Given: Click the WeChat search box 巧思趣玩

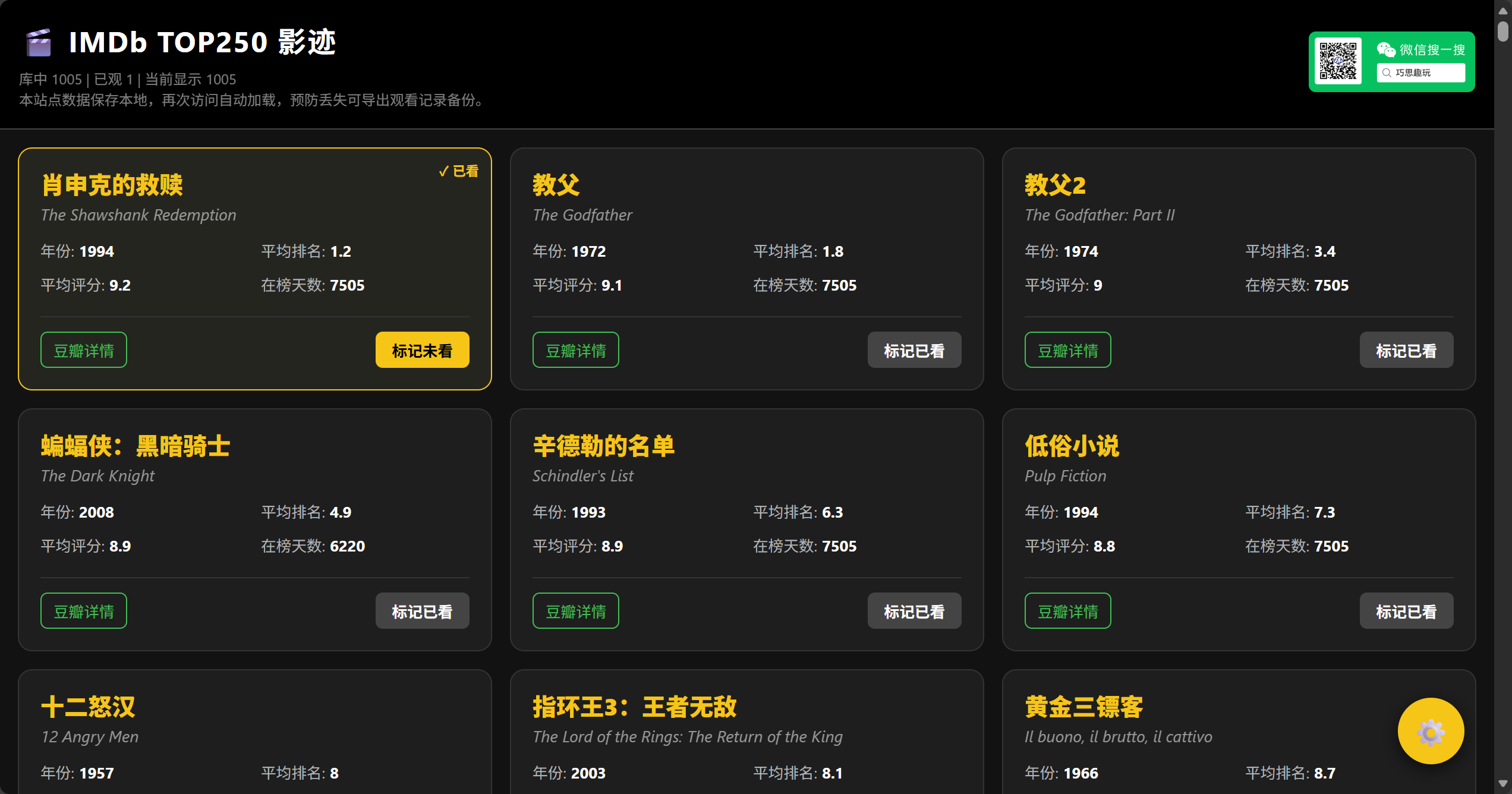Looking at the screenshot, I should point(1420,73).
